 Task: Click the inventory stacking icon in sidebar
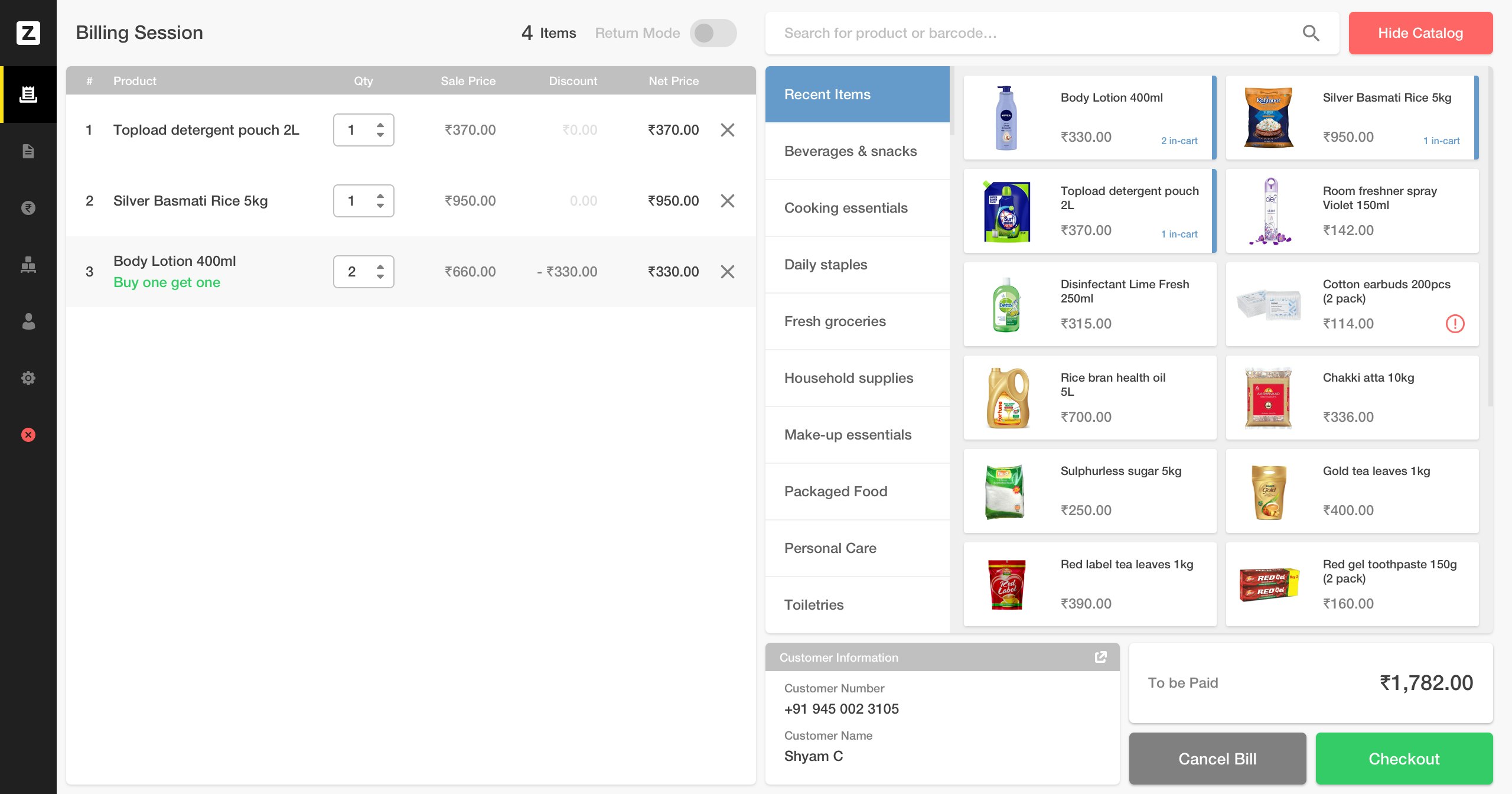pyautogui.click(x=28, y=265)
